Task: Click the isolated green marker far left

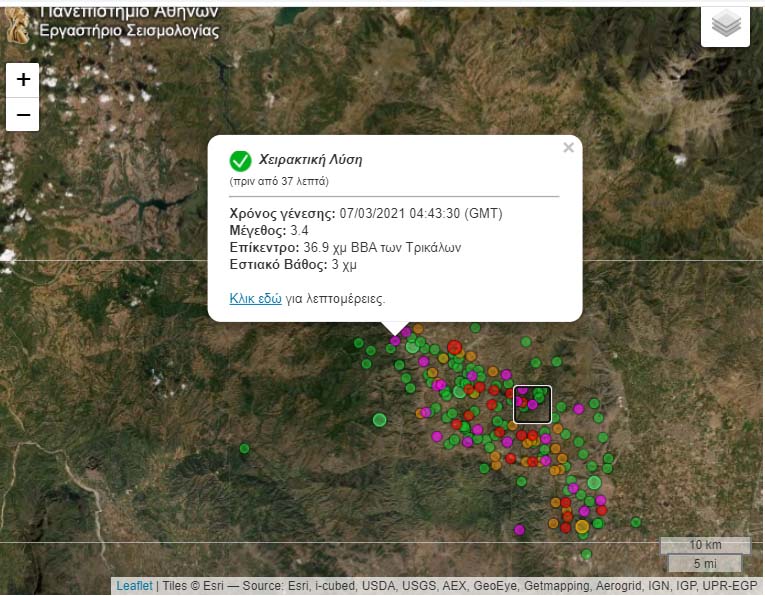Action: pos(244,448)
